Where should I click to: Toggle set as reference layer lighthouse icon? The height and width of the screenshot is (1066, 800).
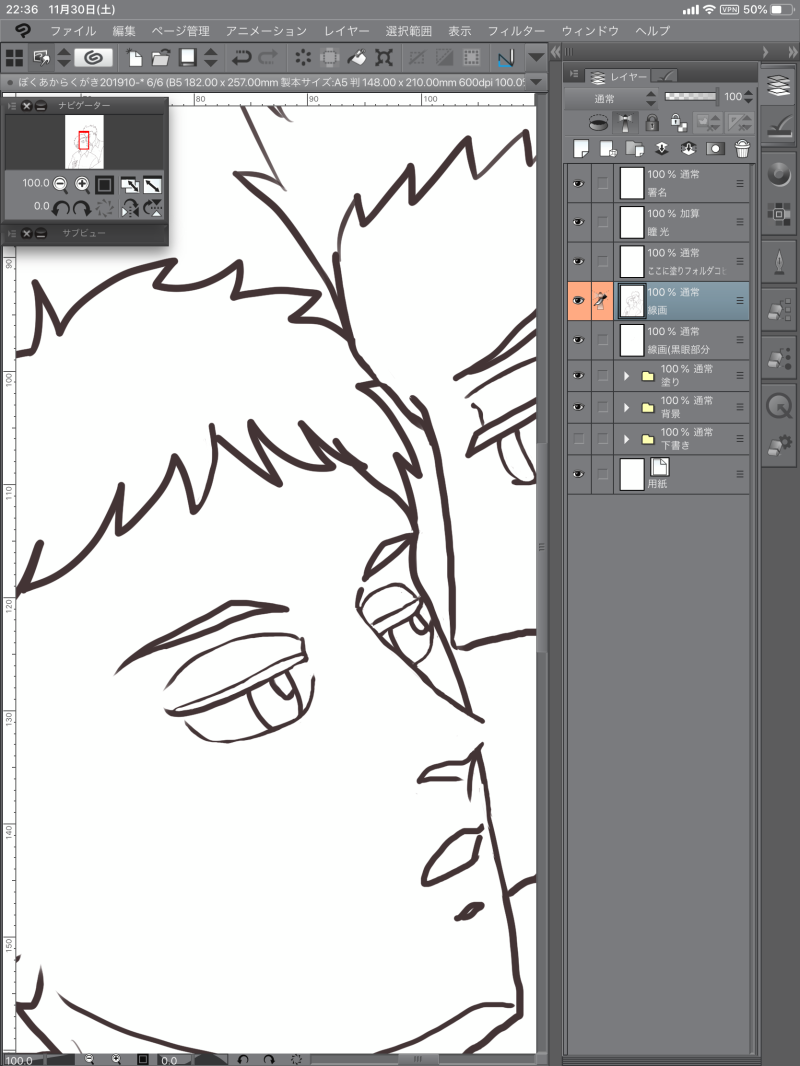pos(625,122)
